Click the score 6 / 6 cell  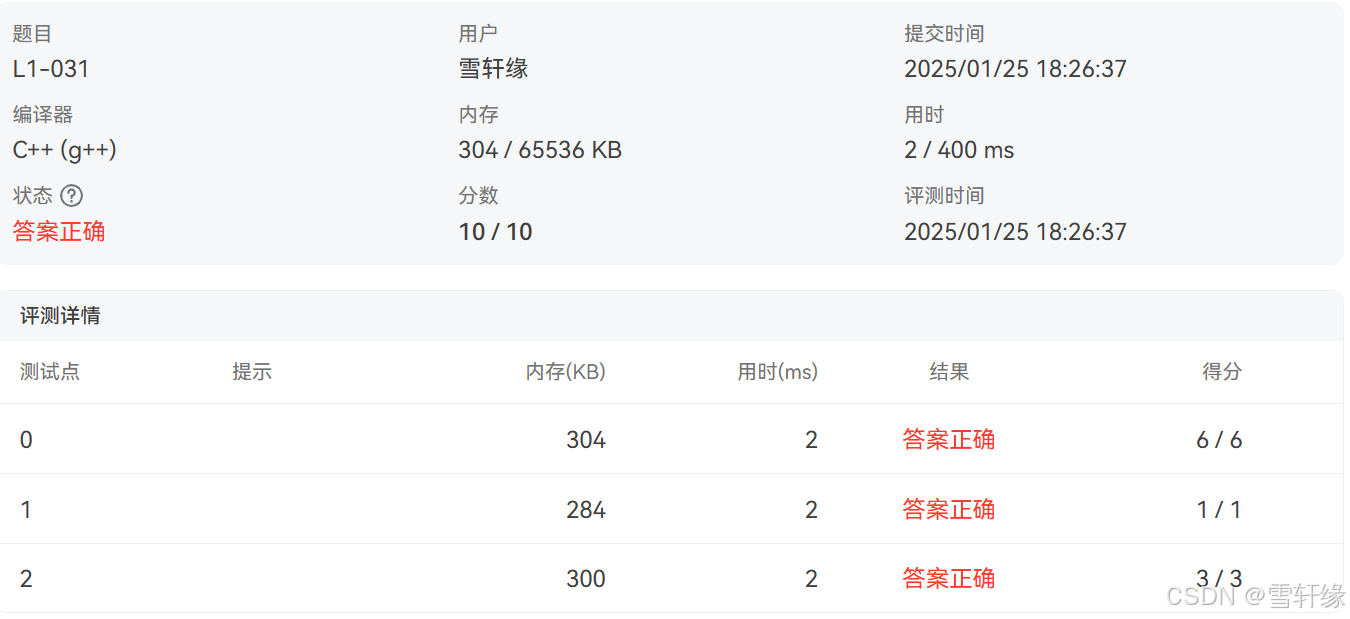point(1221,439)
